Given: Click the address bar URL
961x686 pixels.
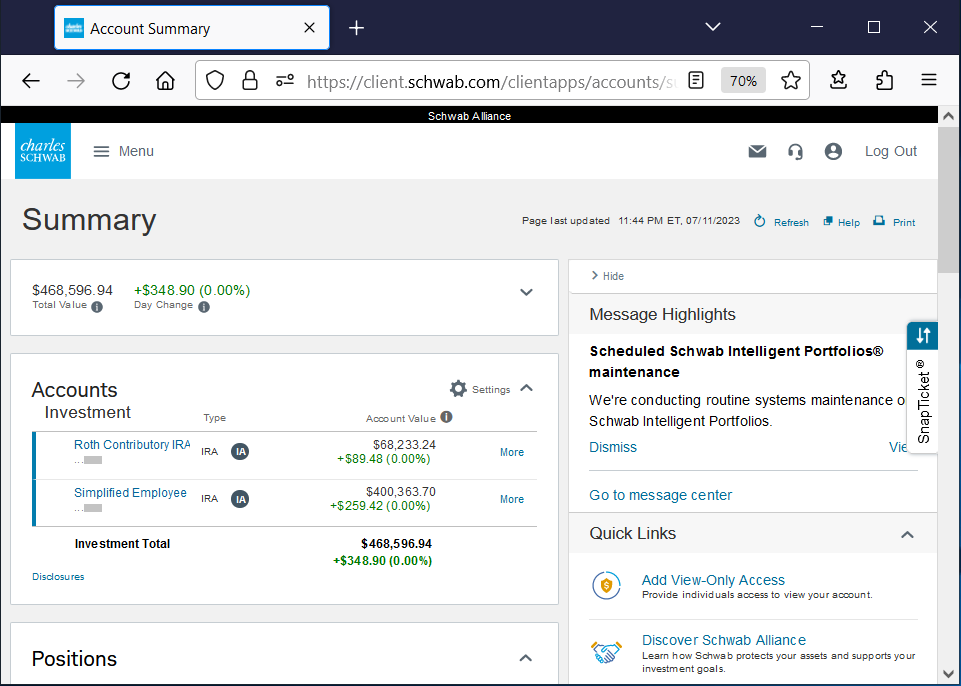Looking at the screenshot, I should (490, 81).
